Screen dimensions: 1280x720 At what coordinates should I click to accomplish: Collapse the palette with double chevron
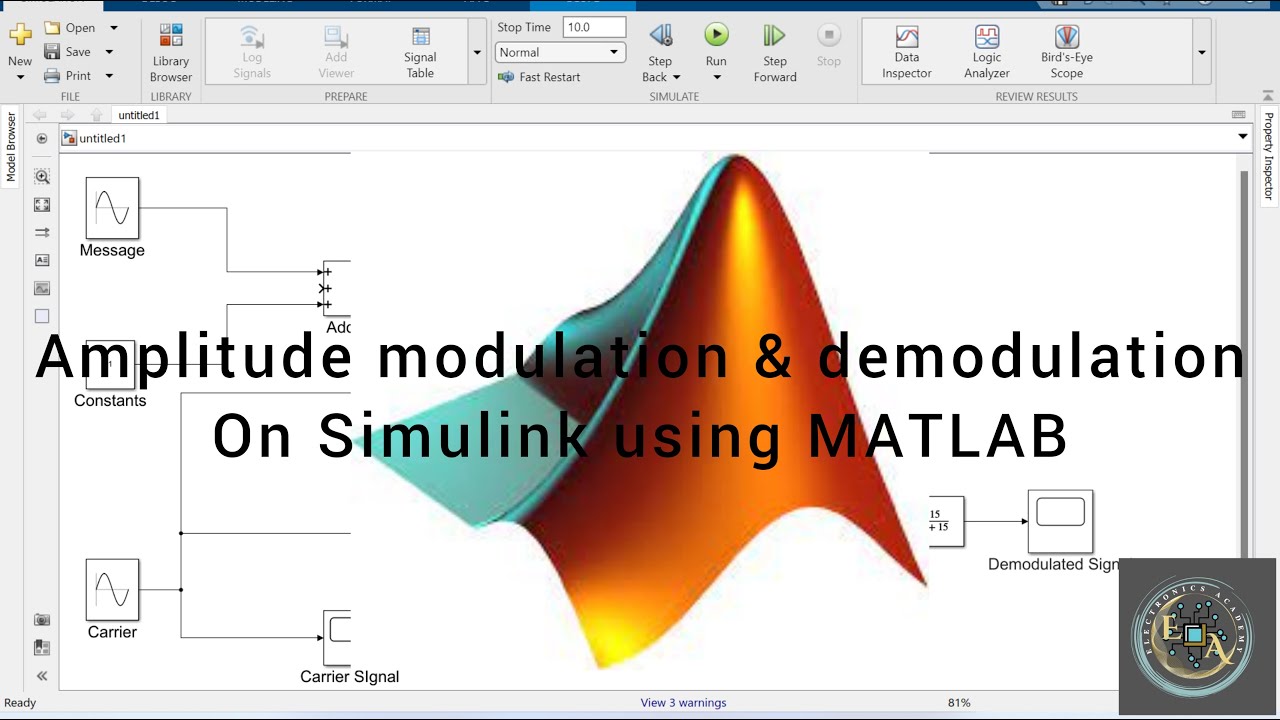point(42,676)
